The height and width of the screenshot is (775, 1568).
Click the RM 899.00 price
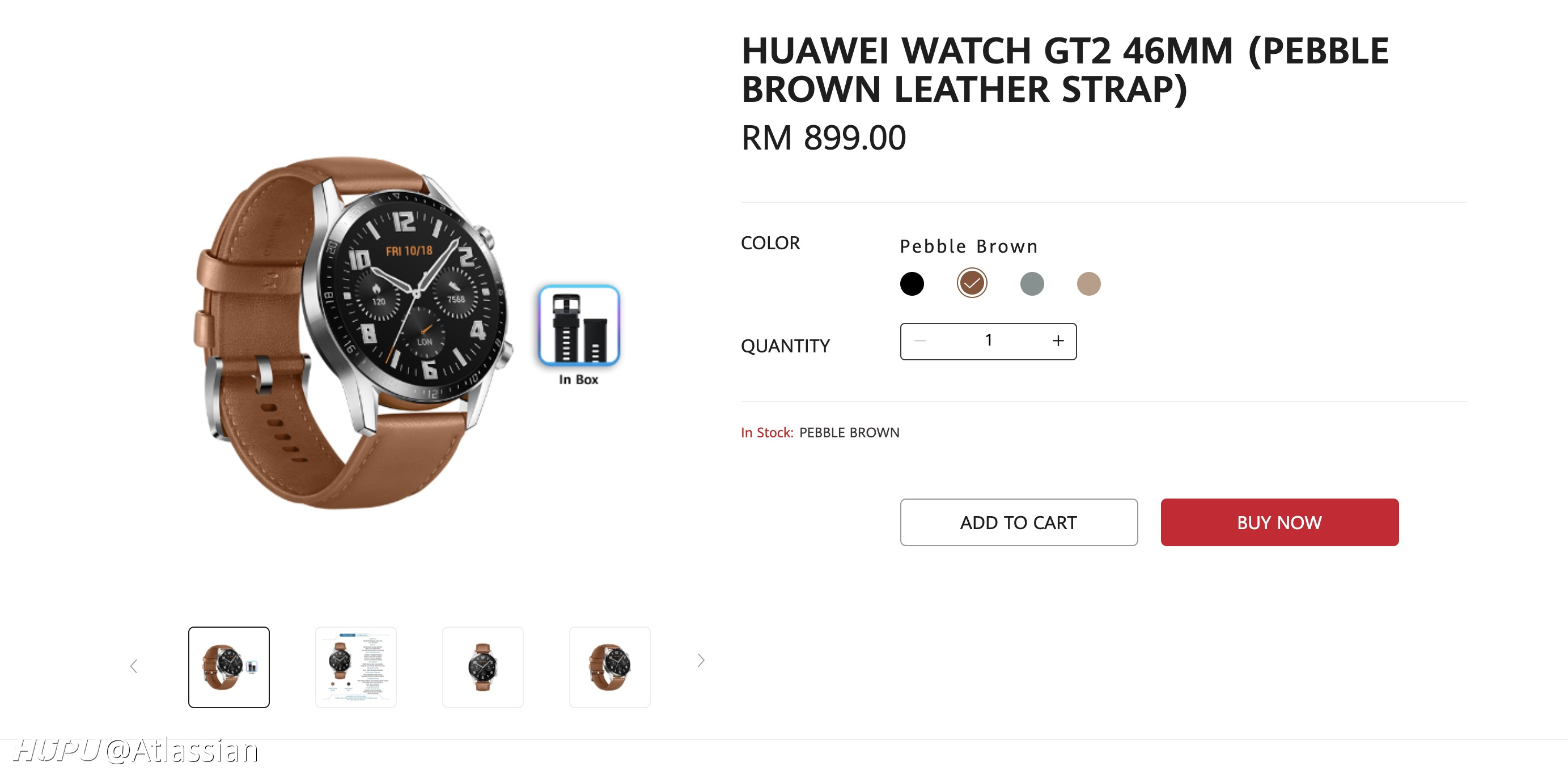(x=823, y=138)
